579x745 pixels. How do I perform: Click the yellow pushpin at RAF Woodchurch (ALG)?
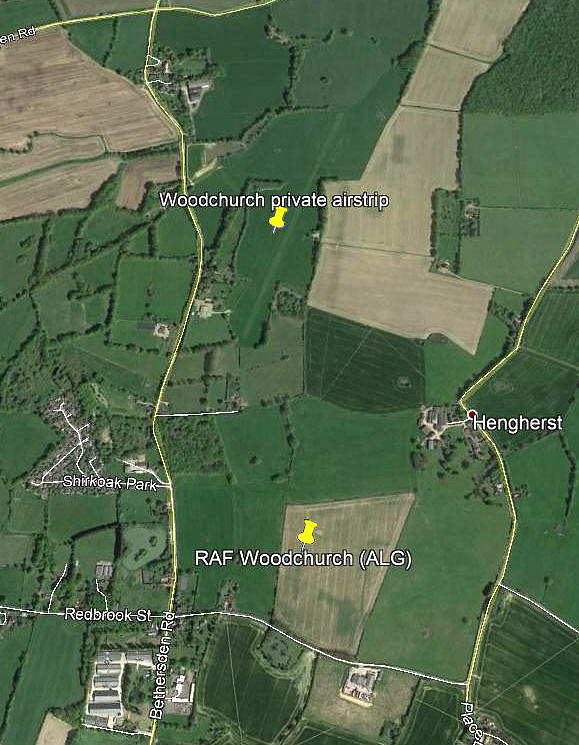[307, 533]
